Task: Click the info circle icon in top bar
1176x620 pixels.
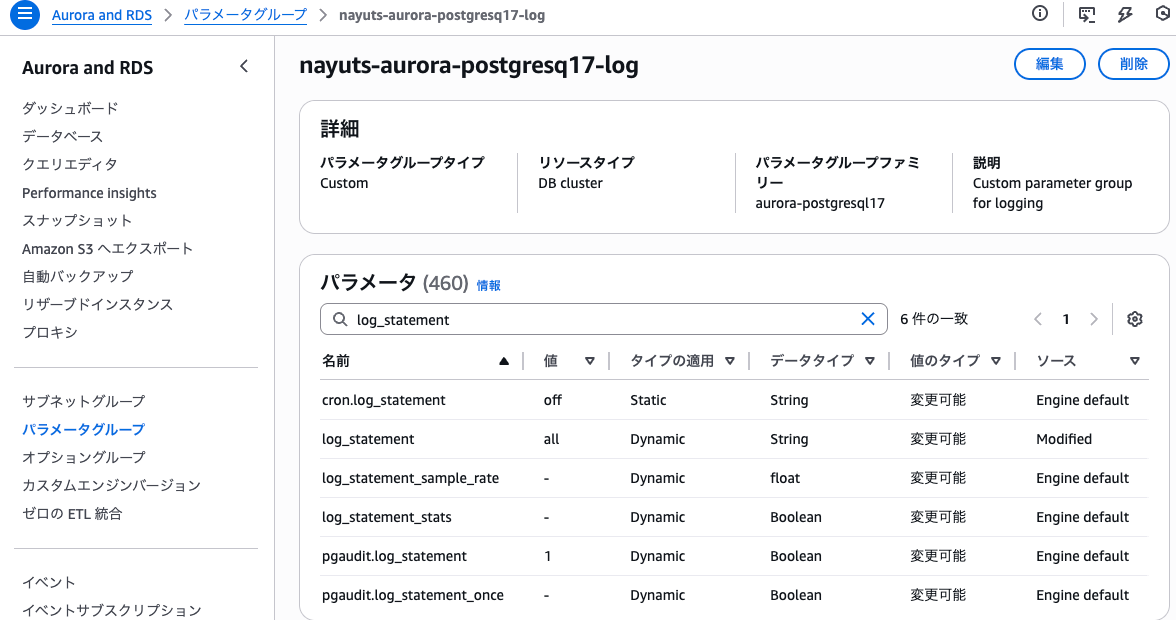Action: tap(1040, 14)
